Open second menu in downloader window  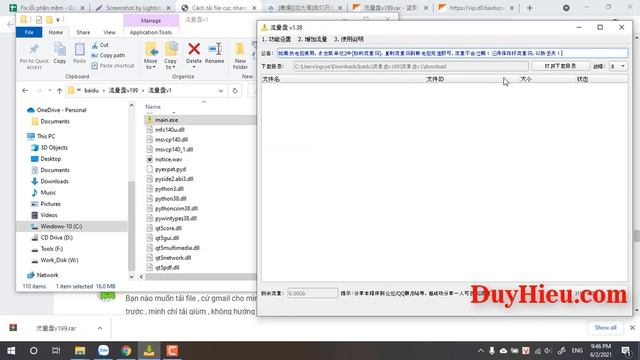click(x=313, y=39)
